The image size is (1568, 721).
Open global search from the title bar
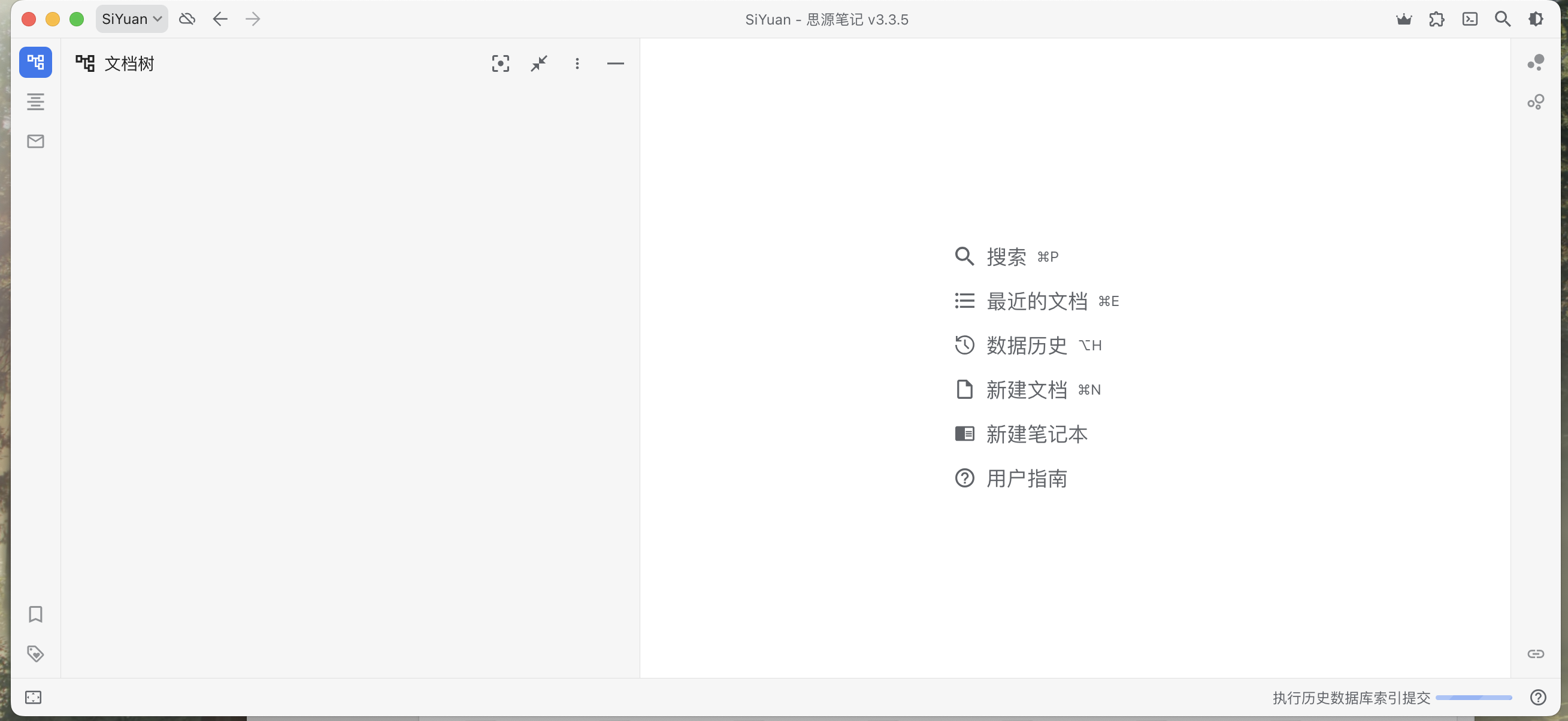pos(1503,19)
